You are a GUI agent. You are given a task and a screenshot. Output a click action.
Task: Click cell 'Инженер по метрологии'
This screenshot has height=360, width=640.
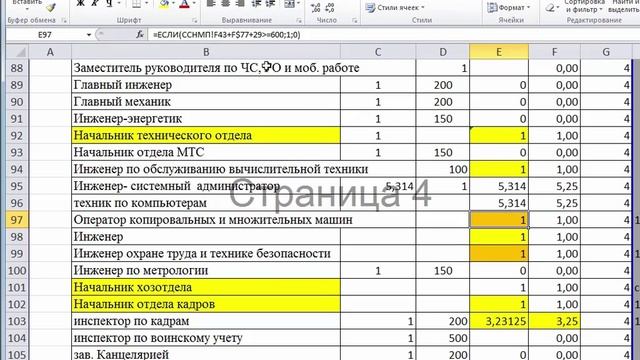(206, 271)
